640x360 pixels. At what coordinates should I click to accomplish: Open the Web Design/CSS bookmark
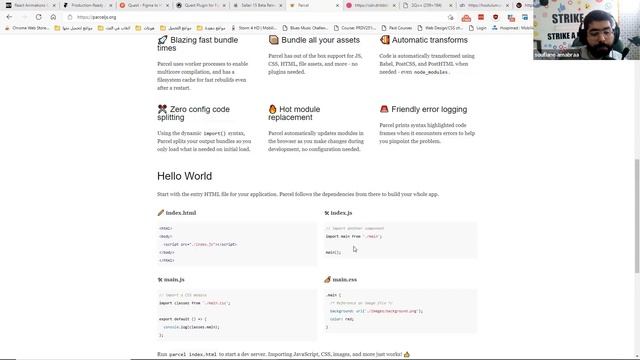440,28
